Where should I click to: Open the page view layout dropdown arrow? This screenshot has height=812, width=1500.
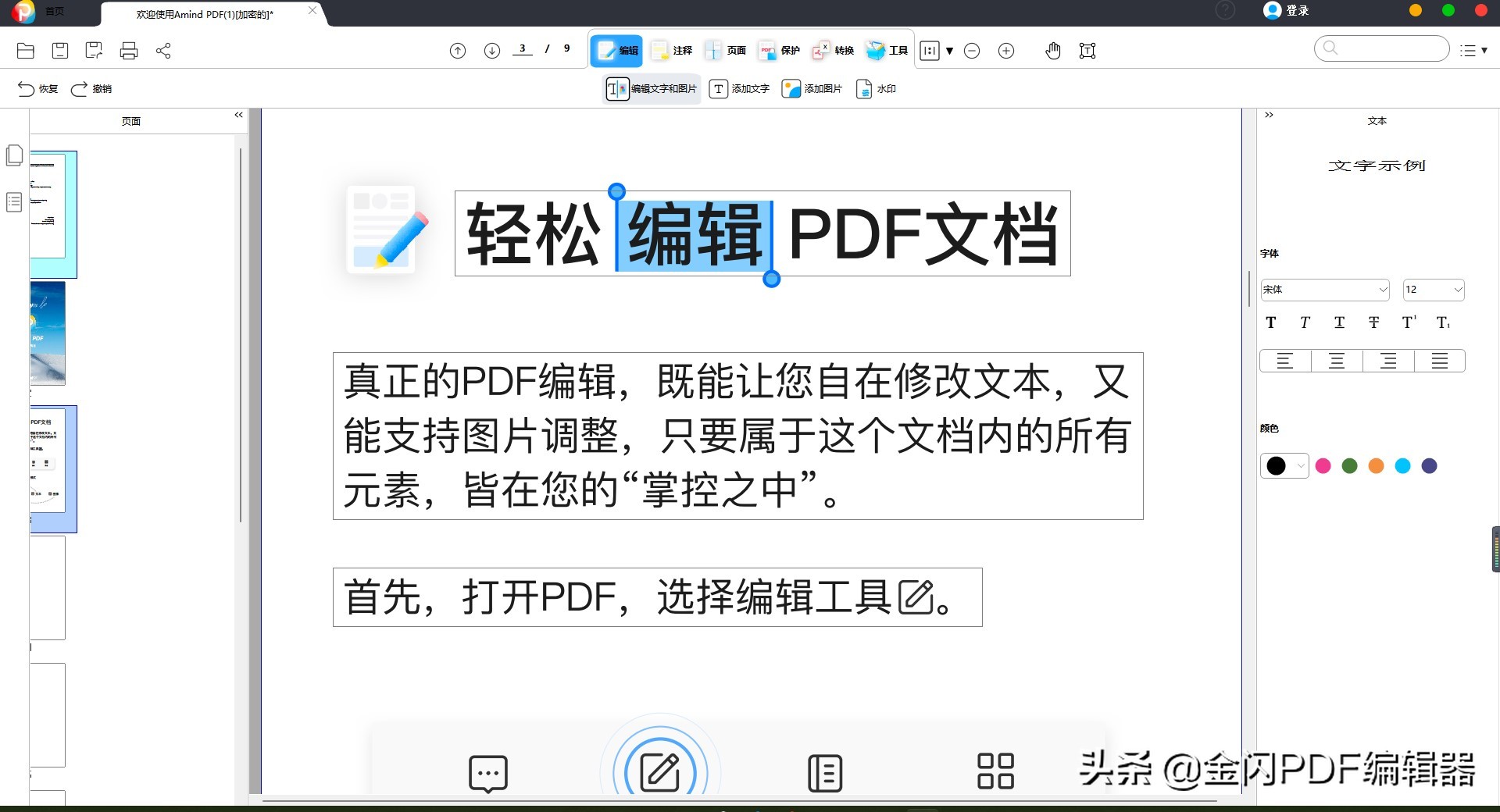(949, 50)
